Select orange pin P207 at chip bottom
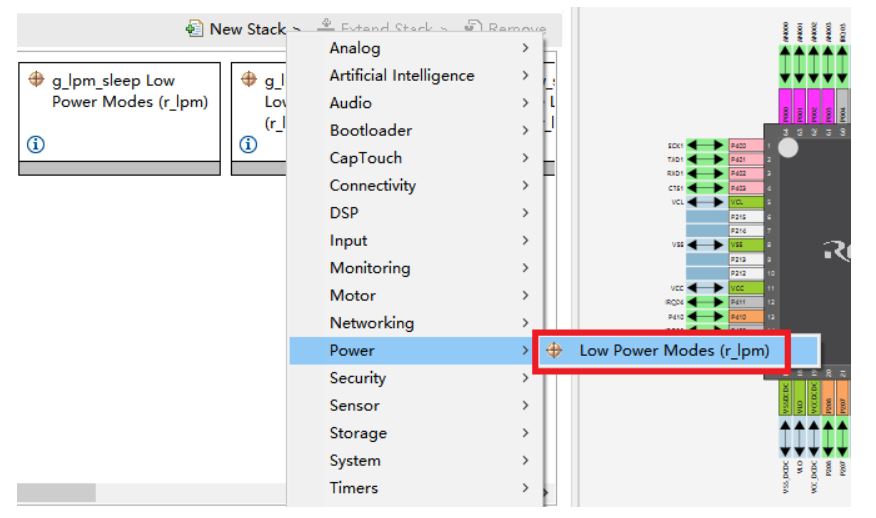 click(x=842, y=398)
